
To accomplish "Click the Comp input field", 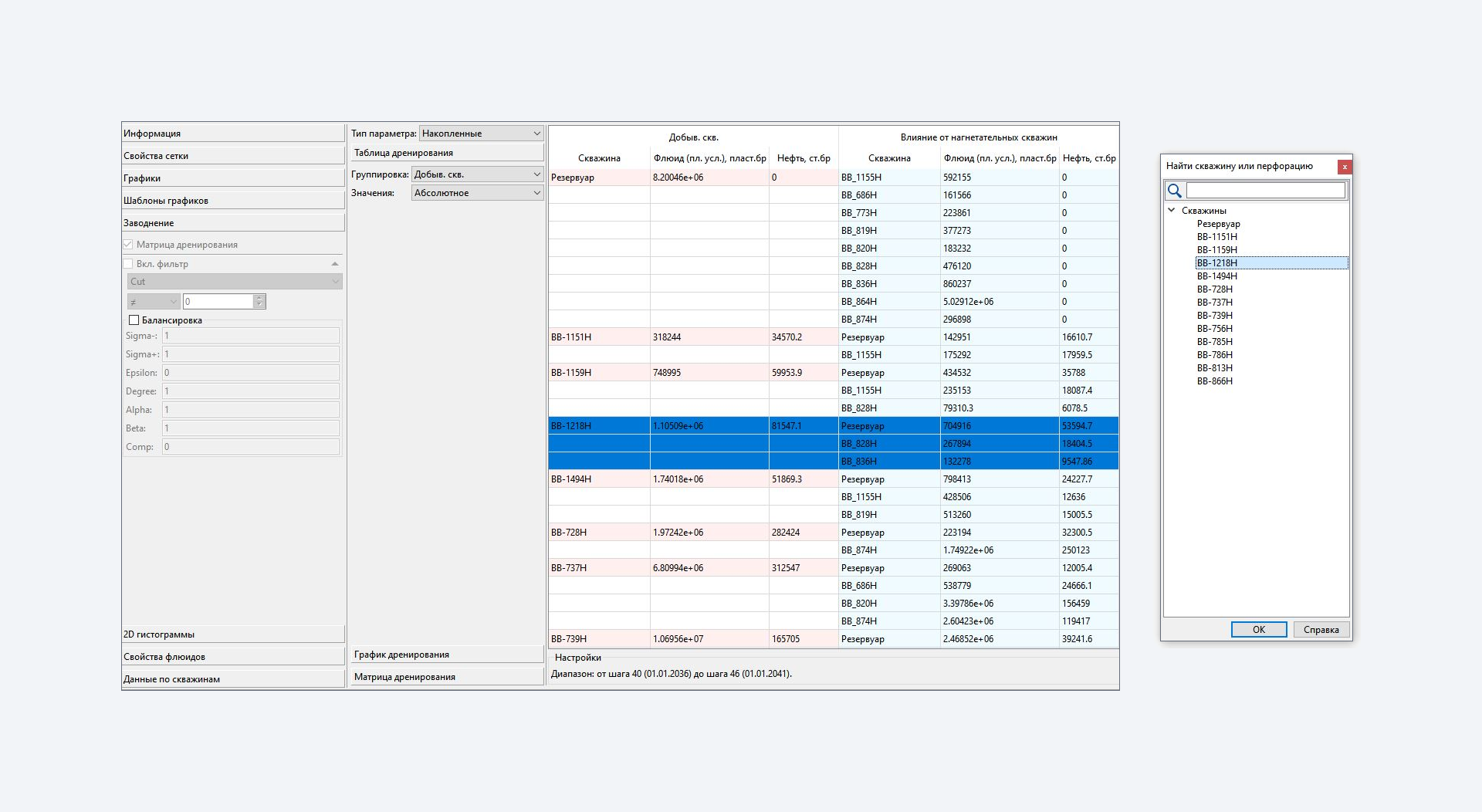I will tap(251, 447).
